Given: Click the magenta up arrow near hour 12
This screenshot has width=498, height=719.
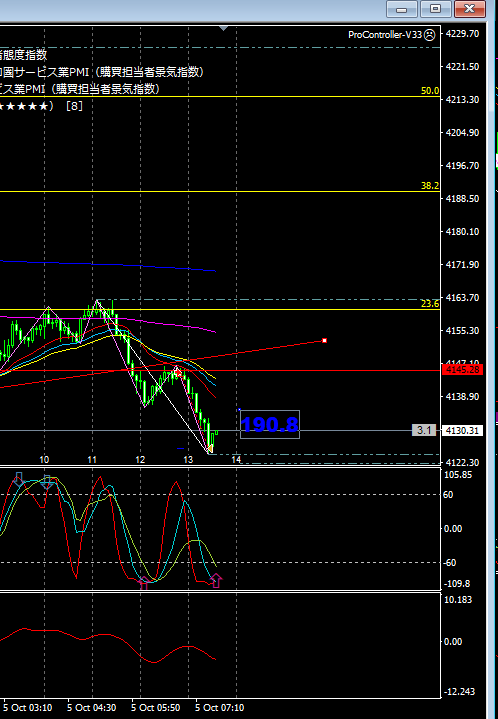Looking at the screenshot, I should coord(144,583).
